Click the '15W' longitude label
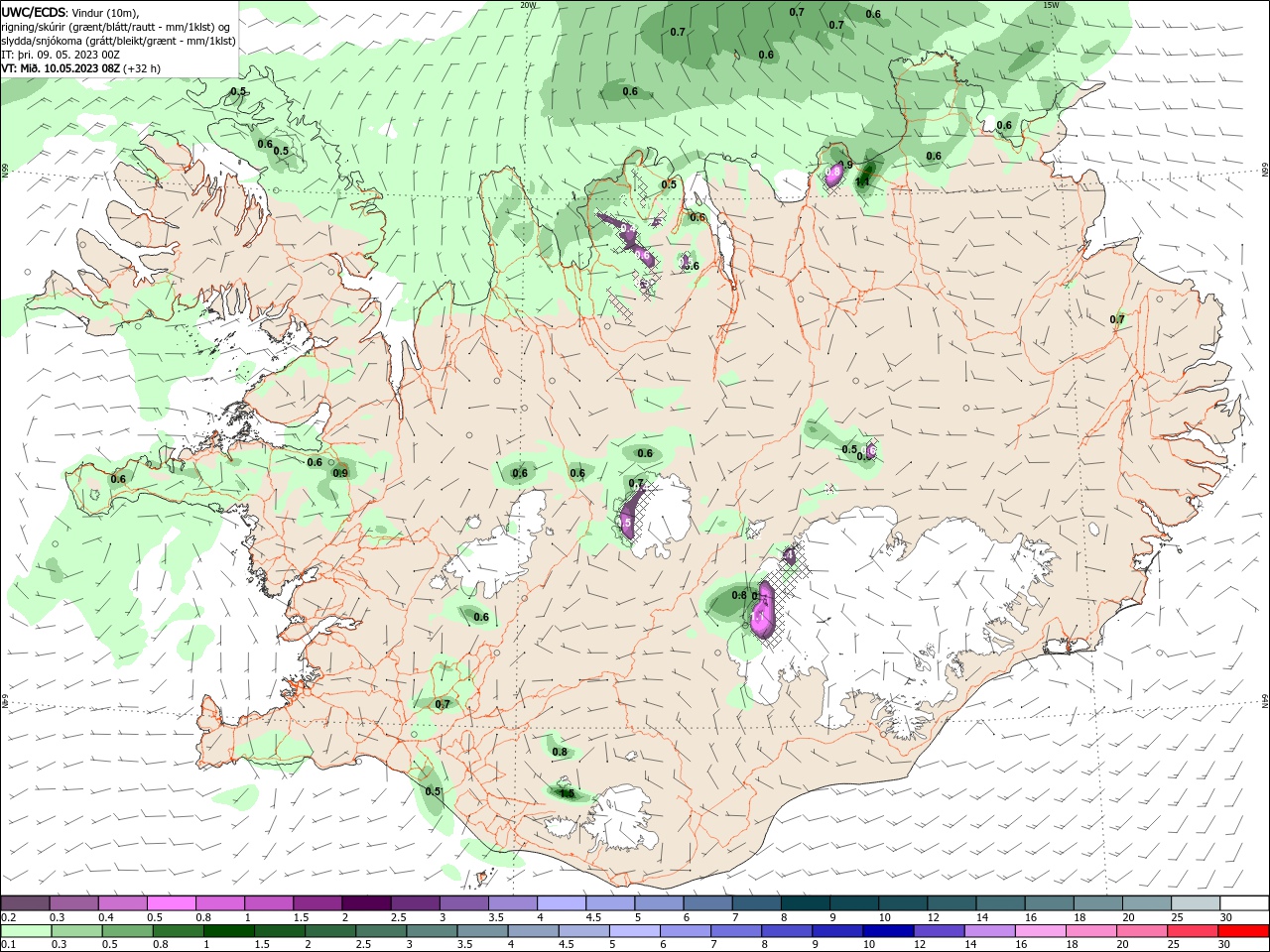This screenshot has height=952, width=1270. [x=1052, y=5]
